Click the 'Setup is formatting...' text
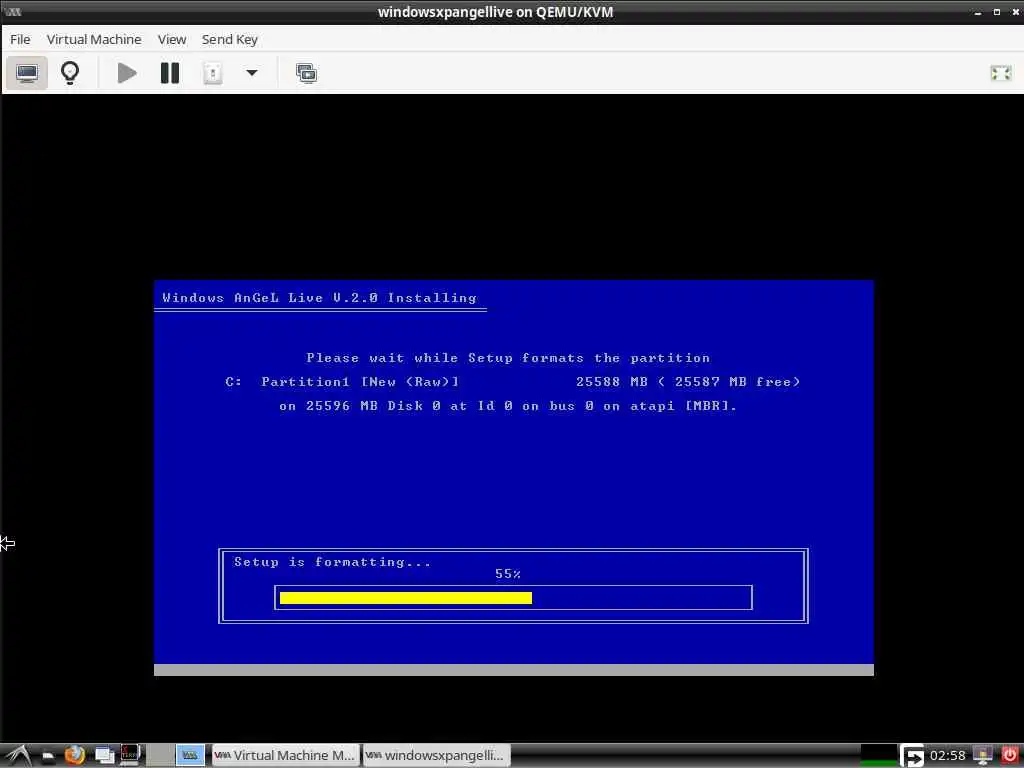The image size is (1024, 768). (x=332, y=562)
